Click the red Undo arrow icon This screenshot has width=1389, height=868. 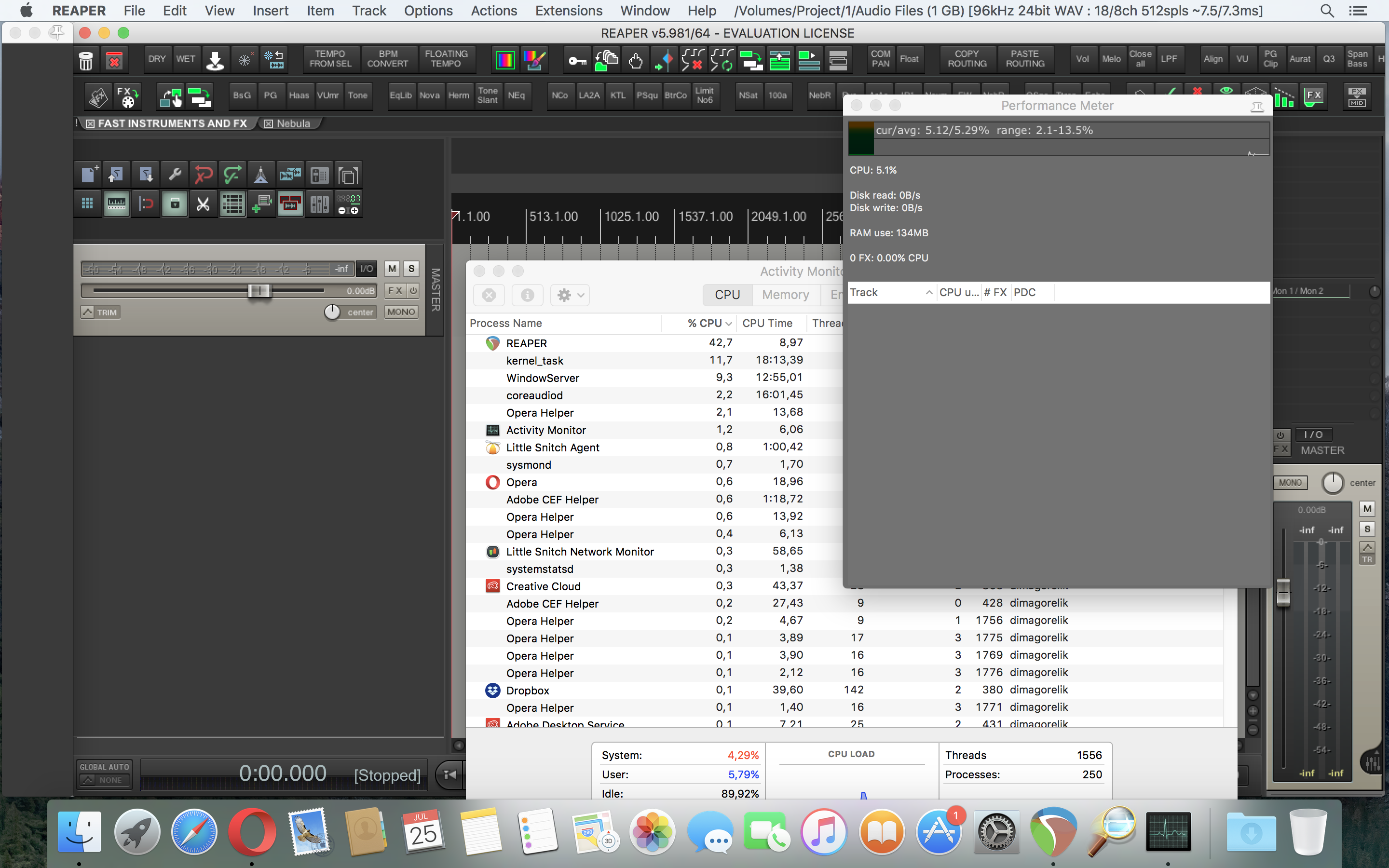pos(203,175)
